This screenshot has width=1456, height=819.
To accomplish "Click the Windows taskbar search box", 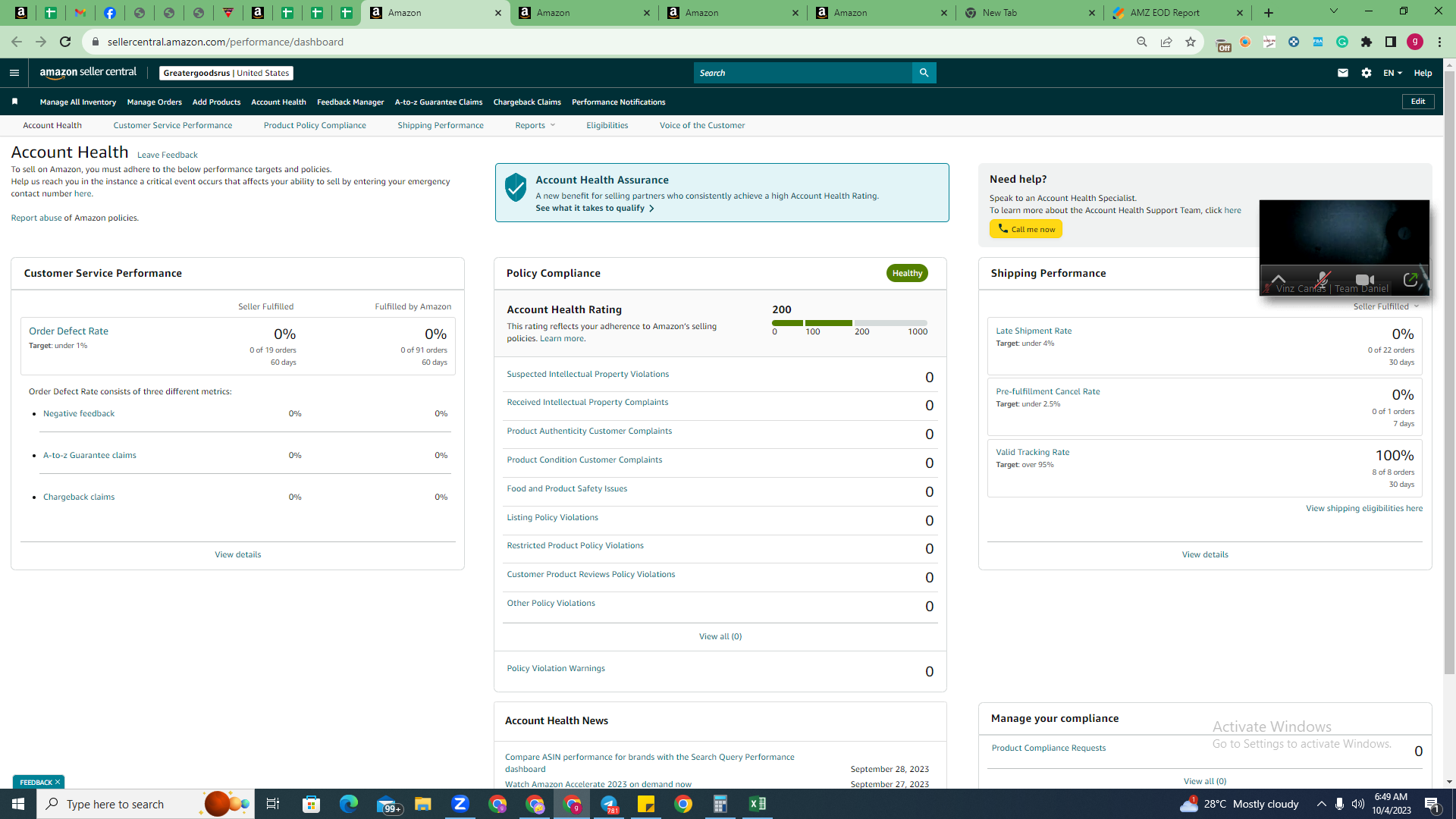I will [146, 804].
